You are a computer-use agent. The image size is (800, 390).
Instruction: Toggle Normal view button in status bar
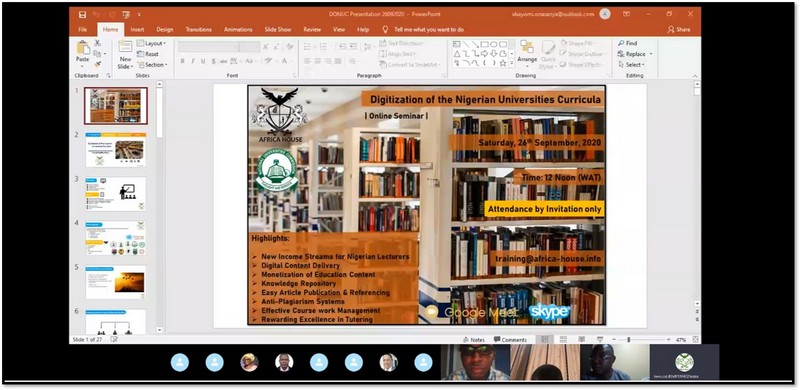[x=544, y=339]
